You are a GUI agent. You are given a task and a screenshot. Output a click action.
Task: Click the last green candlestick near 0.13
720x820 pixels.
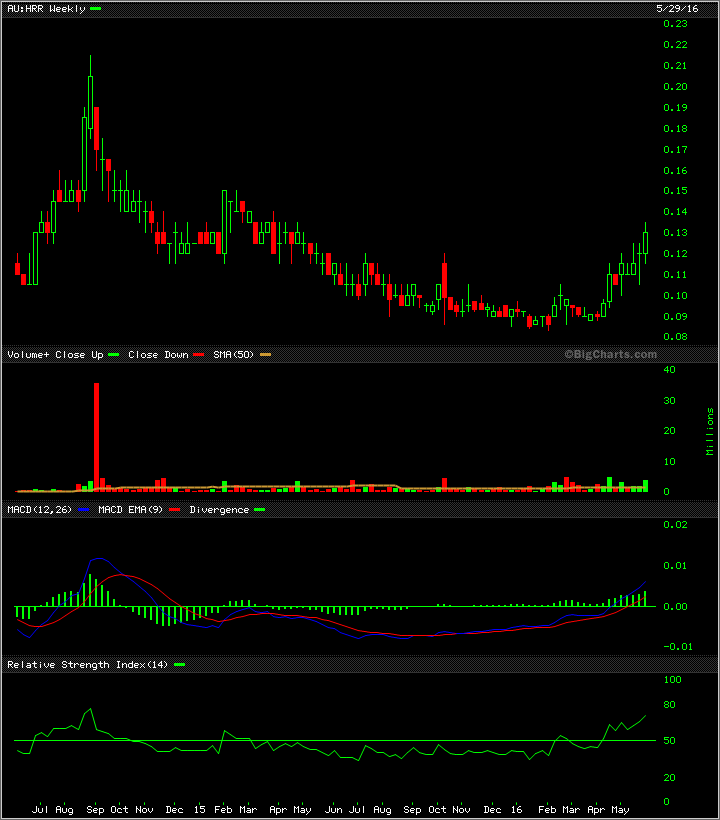(645, 243)
